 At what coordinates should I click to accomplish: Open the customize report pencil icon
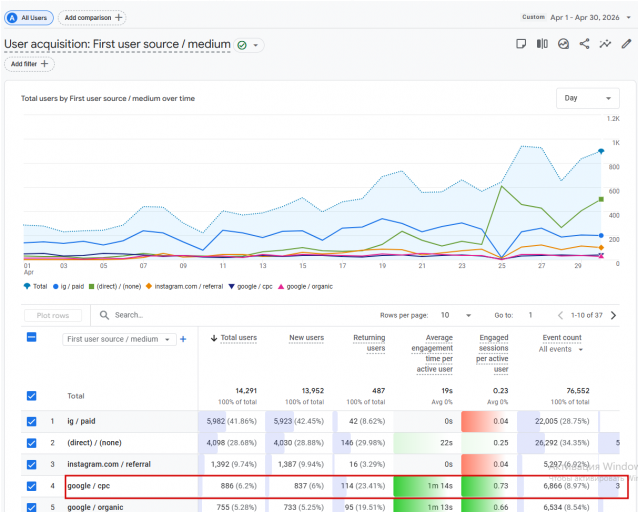point(626,44)
